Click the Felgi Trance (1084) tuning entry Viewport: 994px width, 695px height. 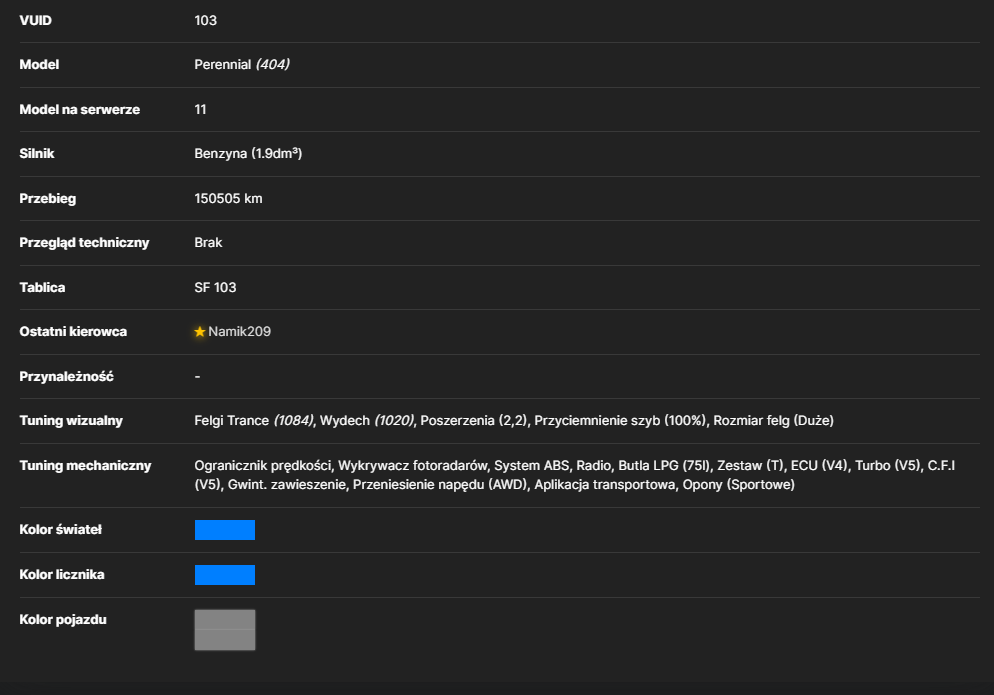[x=254, y=420]
